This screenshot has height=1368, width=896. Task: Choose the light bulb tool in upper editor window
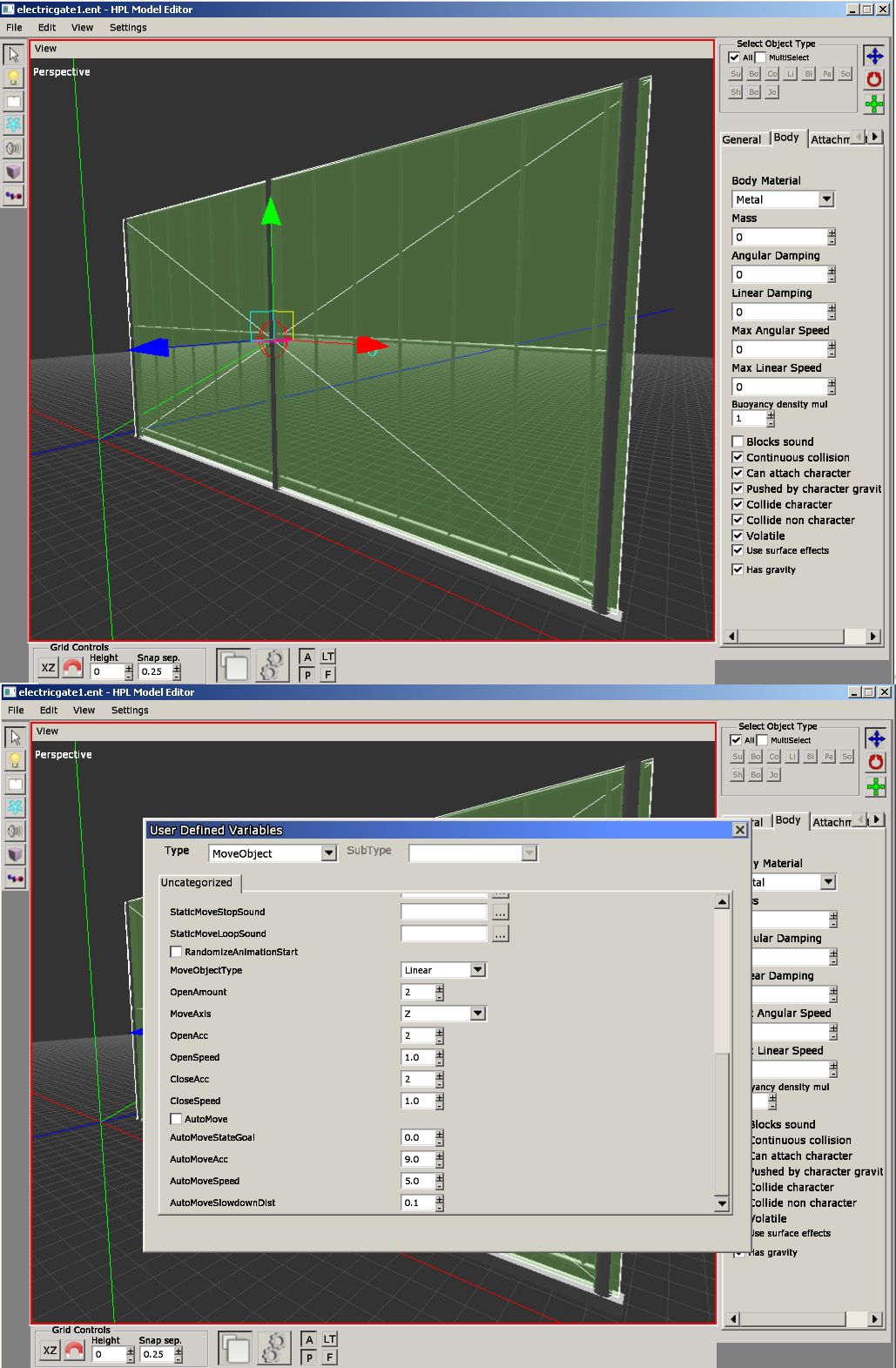pos(13,77)
